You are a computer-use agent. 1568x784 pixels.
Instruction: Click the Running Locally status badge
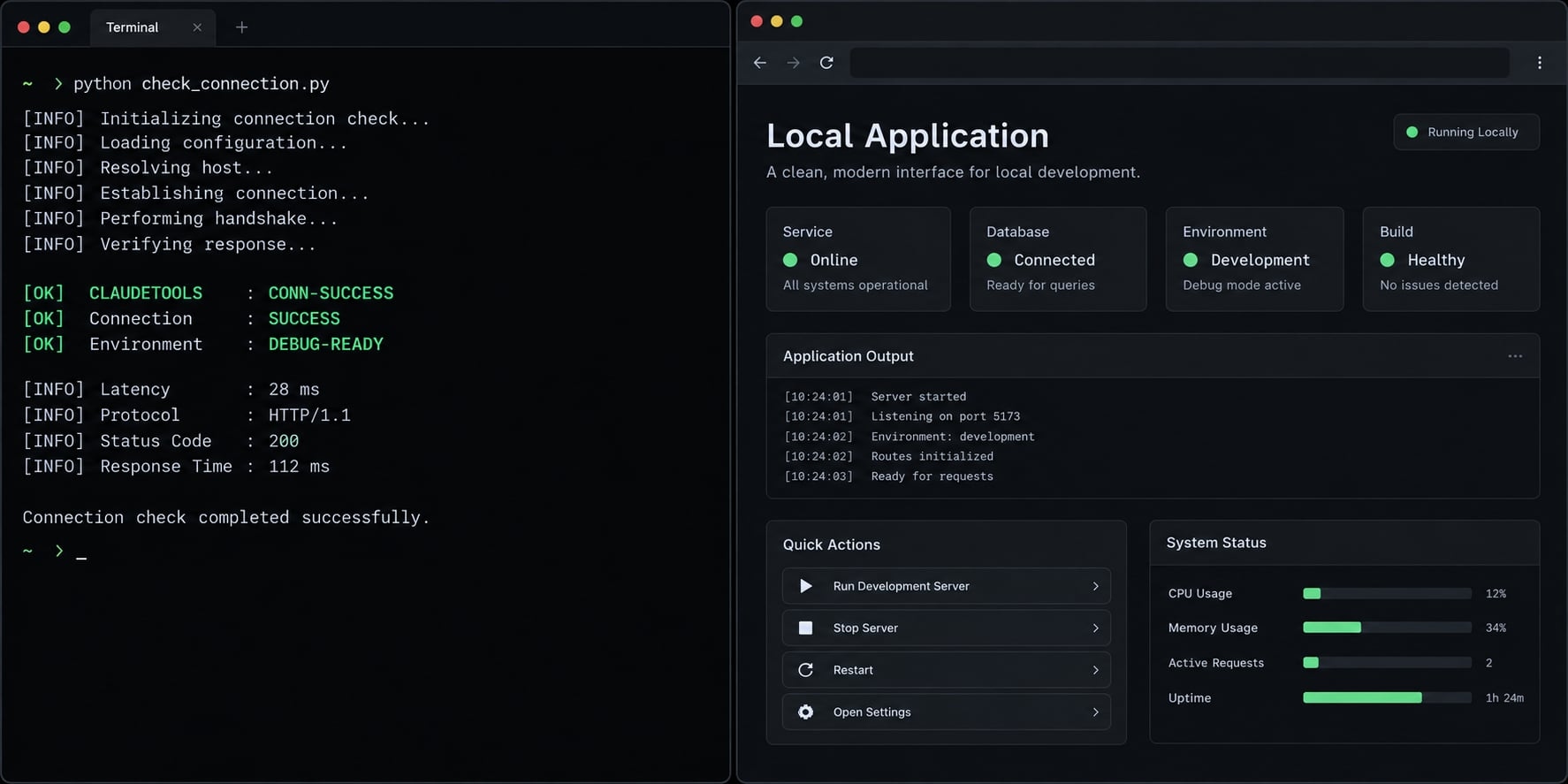(x=1466, y=132)
